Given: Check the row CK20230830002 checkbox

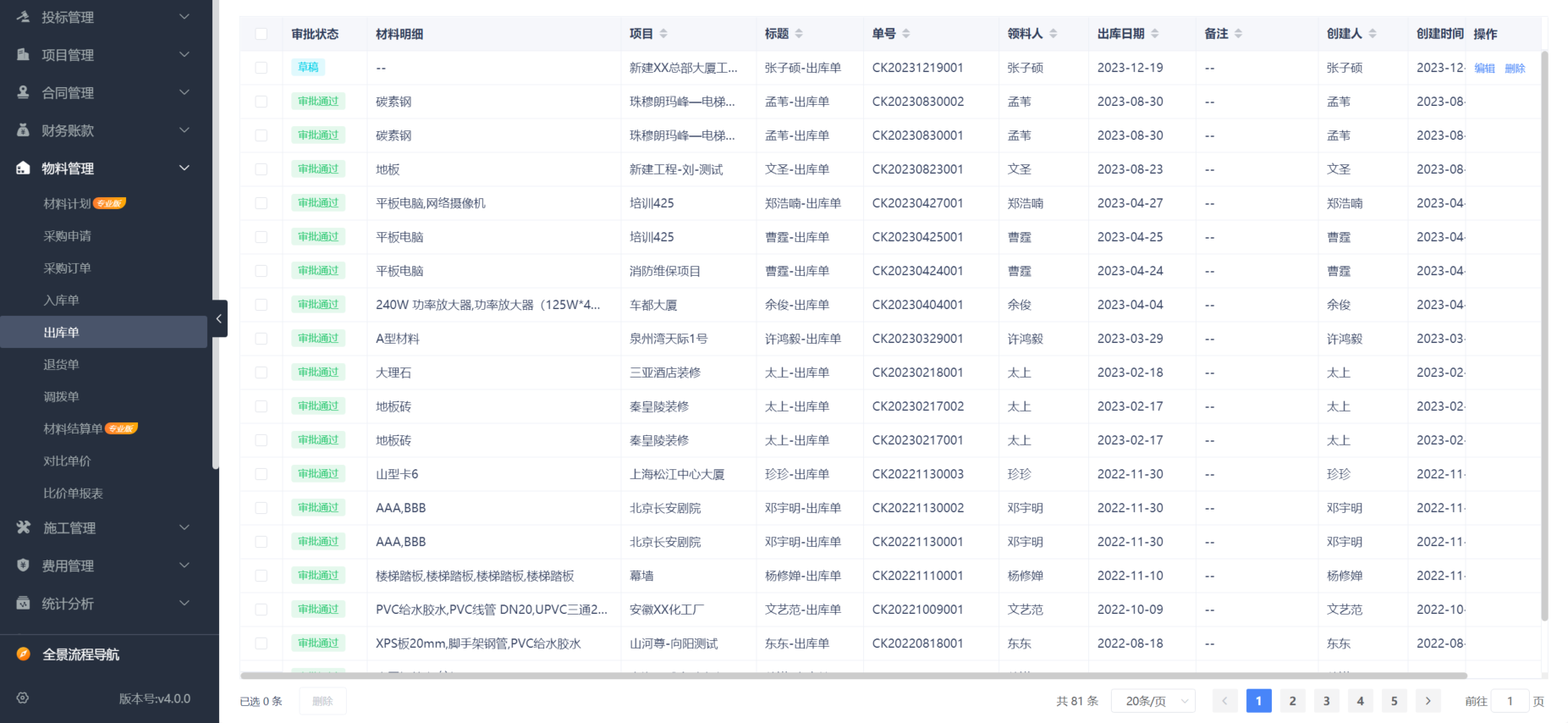Looking at the screenshot, I should (261, 102).
